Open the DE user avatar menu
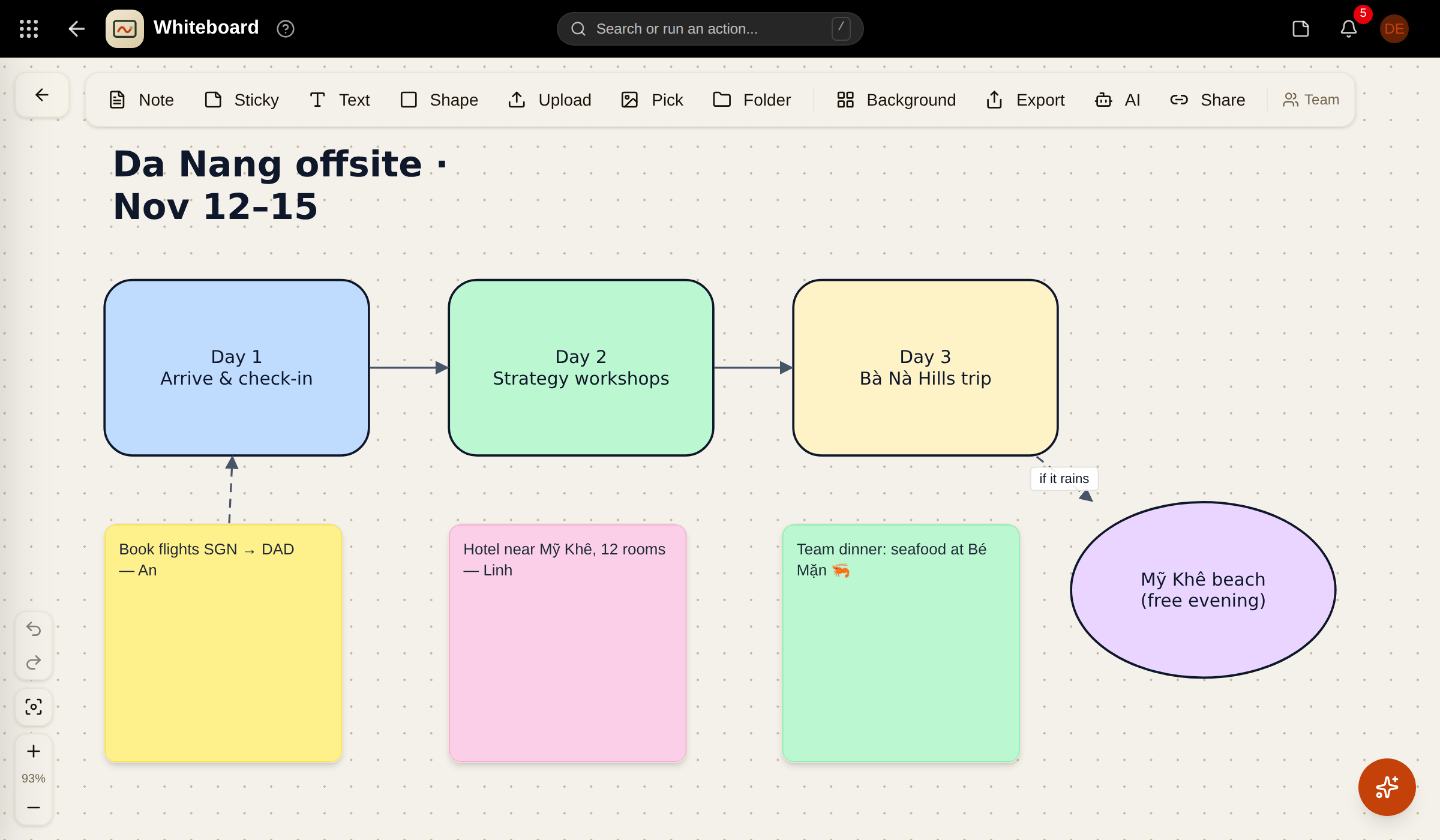This screenshot has width=1440, height=840. pyautogui.click(x=1394, y=29)
